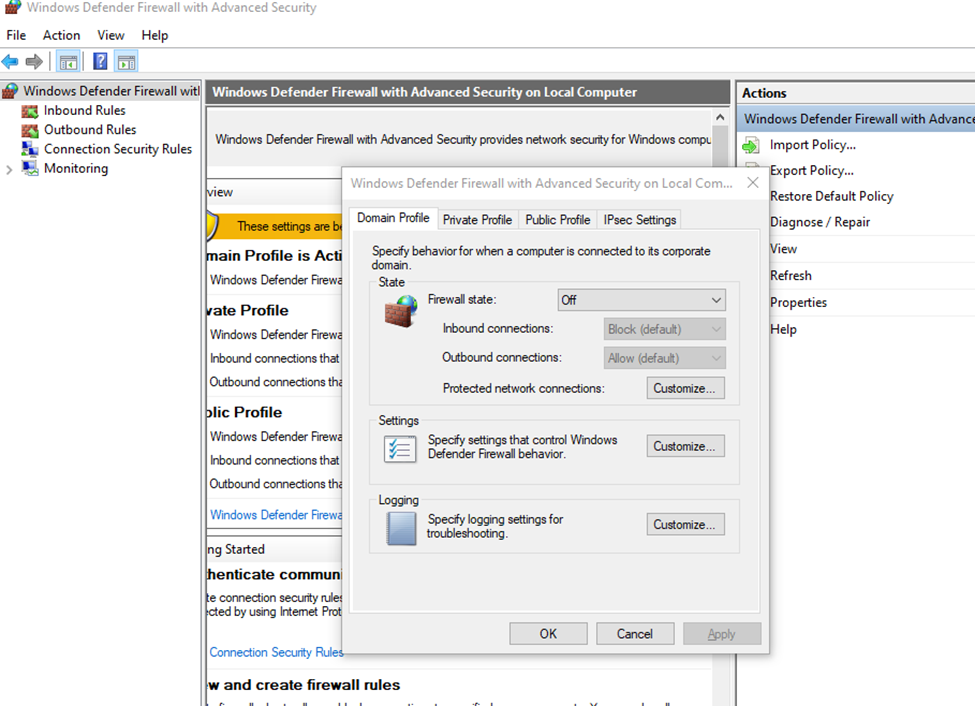Click the back navigation arrow

(11, 60)
